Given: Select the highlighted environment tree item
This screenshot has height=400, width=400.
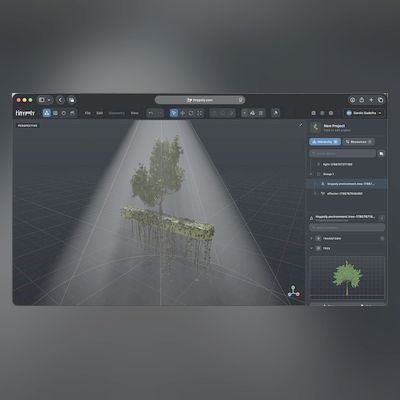Looking at the screenshot, I should tap(347, 184).
